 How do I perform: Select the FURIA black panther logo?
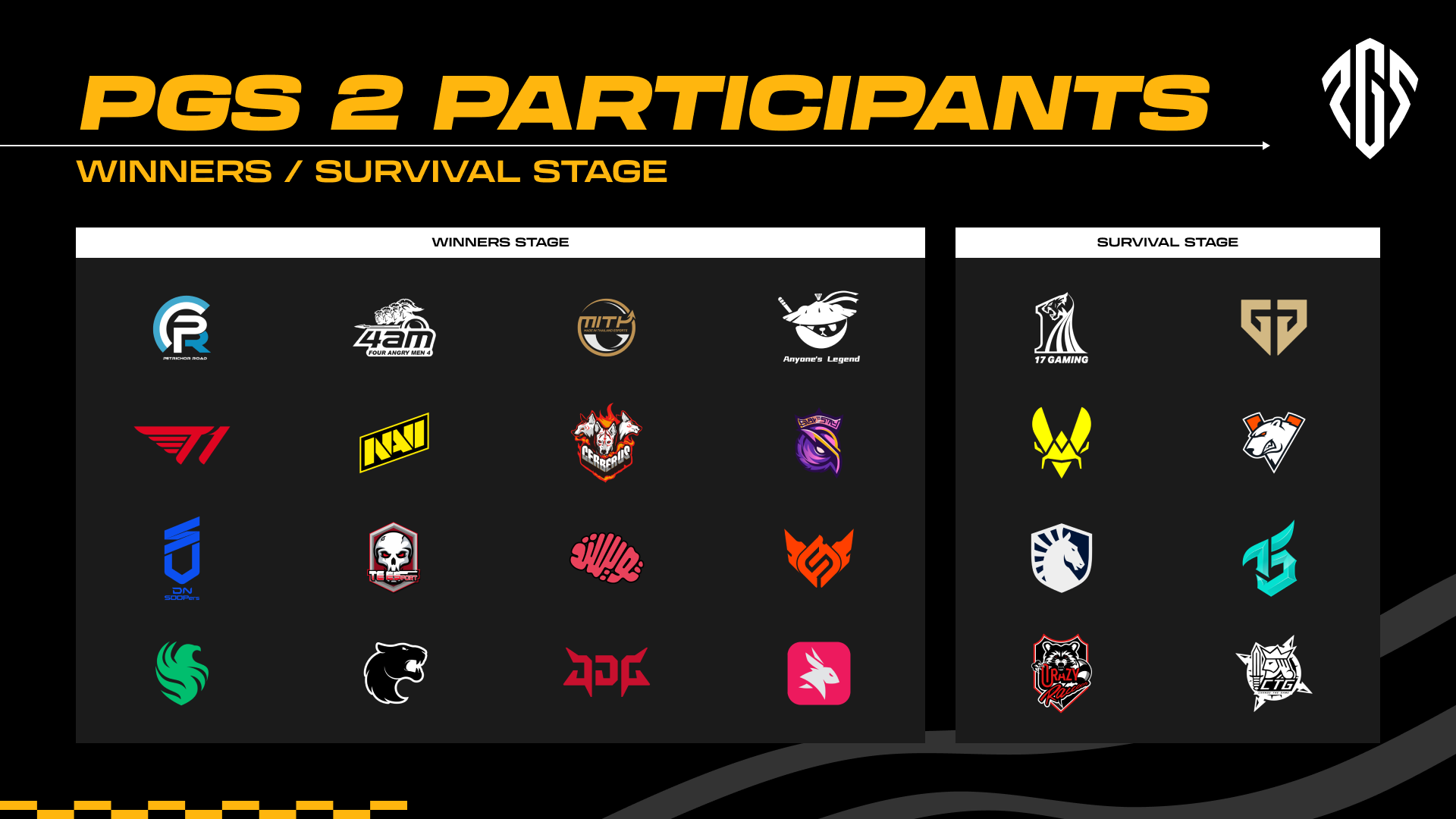coord(395,673)
